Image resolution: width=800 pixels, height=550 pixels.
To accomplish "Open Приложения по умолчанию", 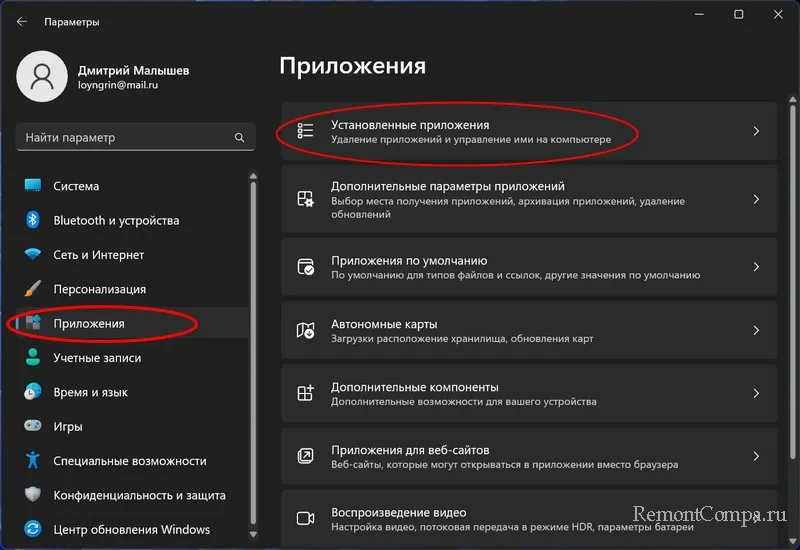I will click(x=529, y=267).
